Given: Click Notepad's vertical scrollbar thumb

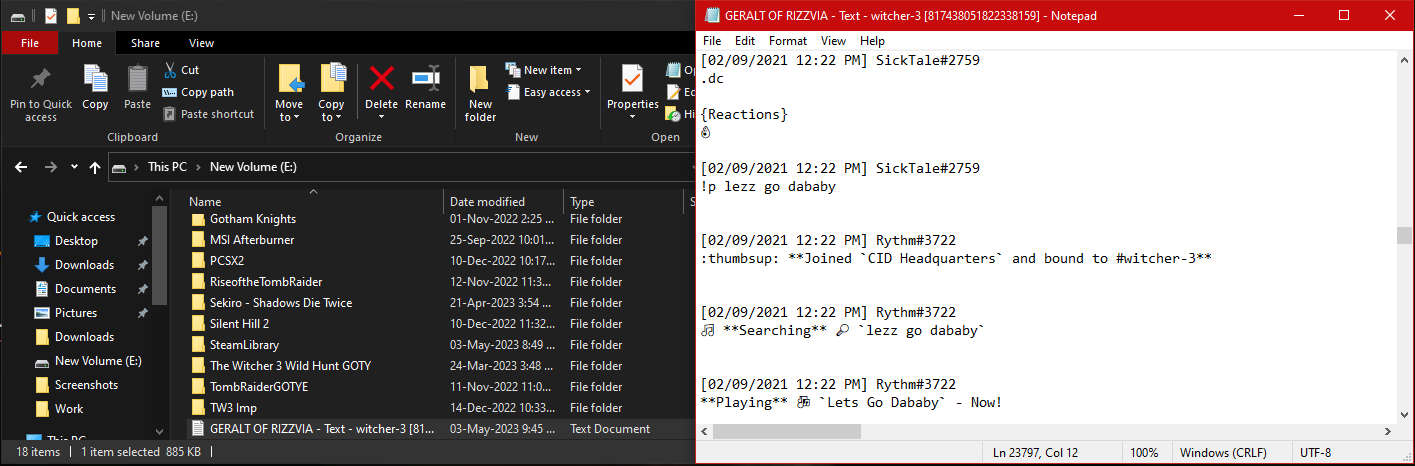Looking at the screenshot, I should (x=1405, y=235).
